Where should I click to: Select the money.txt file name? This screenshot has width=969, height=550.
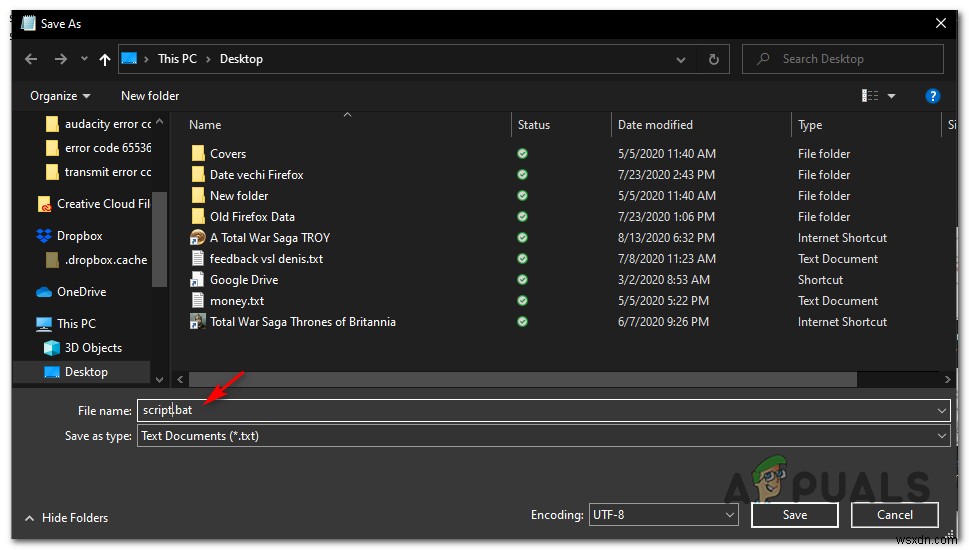point(237,301)
